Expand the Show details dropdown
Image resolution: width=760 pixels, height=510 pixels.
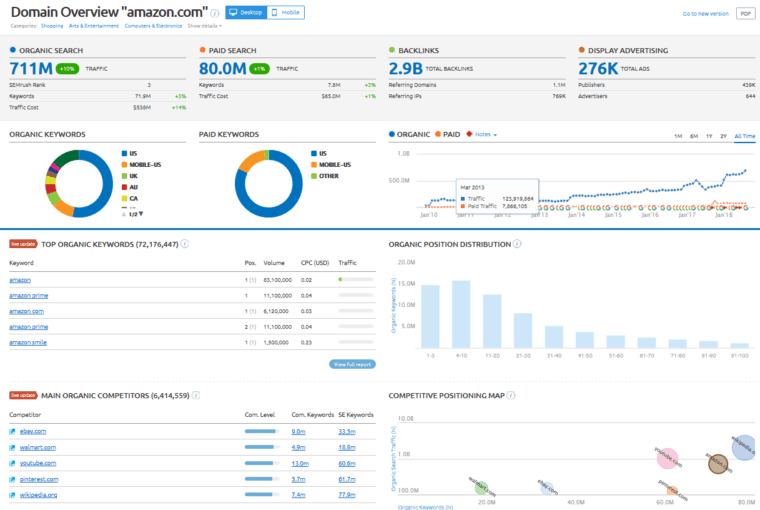[205, 26]
